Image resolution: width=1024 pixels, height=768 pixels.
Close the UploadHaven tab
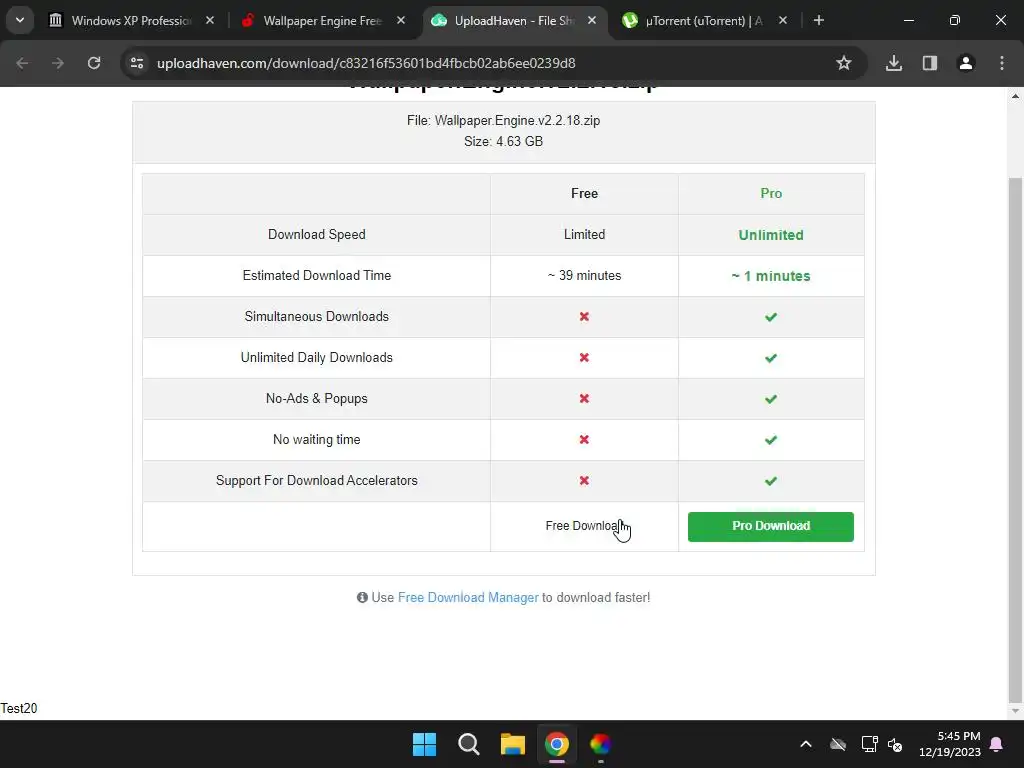pos(592,21)
